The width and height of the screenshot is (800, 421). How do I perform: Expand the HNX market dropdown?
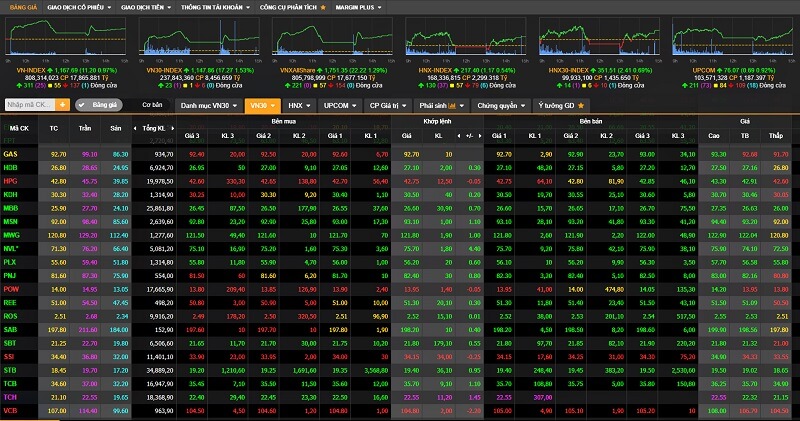pyautogui.click(x=299, y=104)
